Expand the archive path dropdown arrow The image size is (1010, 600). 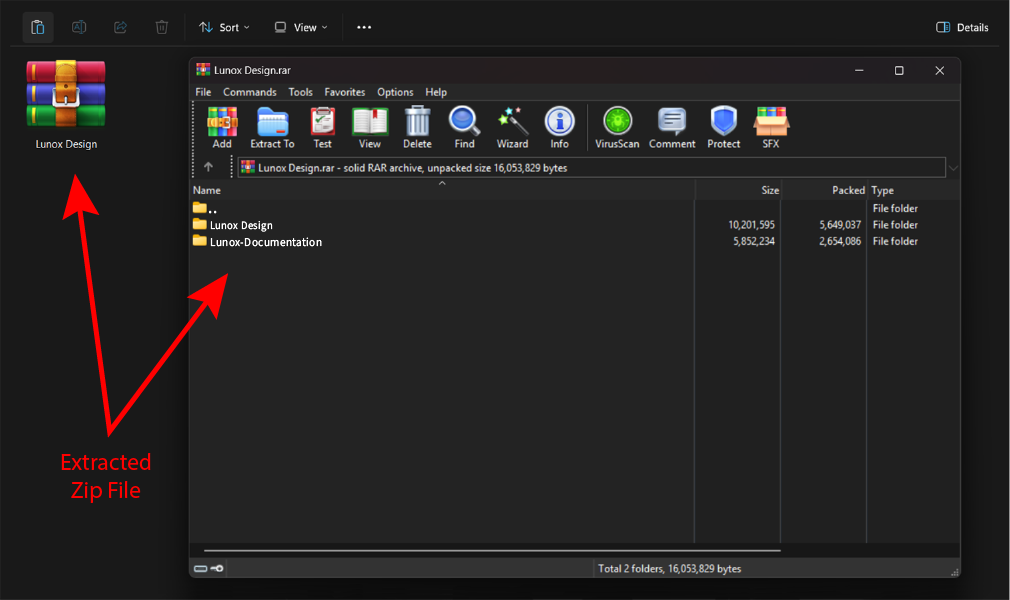pyautogui.click(x=953, y=168)
